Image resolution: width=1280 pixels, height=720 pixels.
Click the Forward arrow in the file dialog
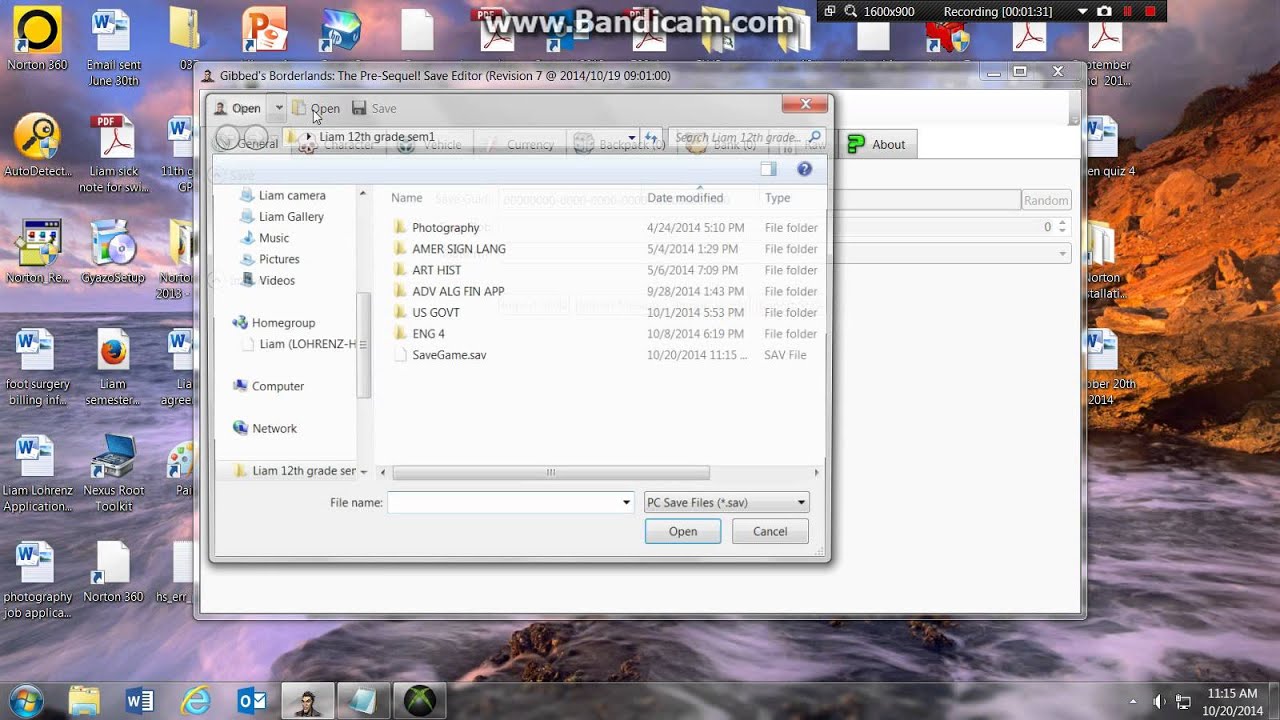click(x=255, y=137)
